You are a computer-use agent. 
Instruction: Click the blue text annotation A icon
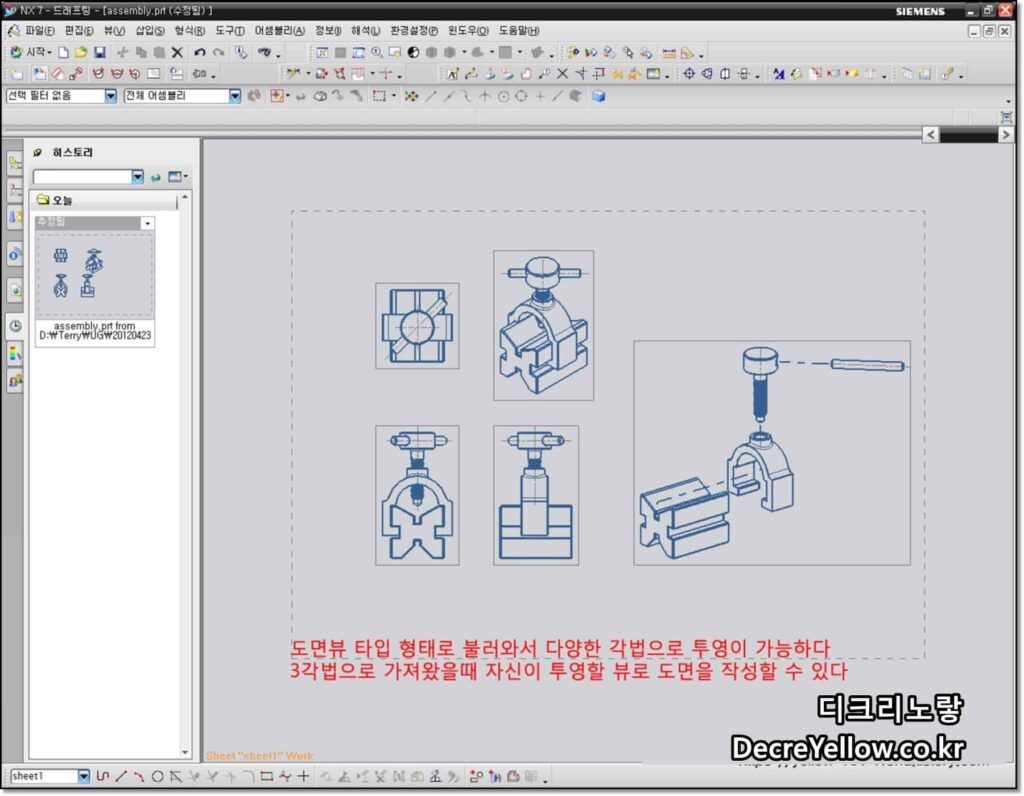pyautogui.click(x=778, y=74)
